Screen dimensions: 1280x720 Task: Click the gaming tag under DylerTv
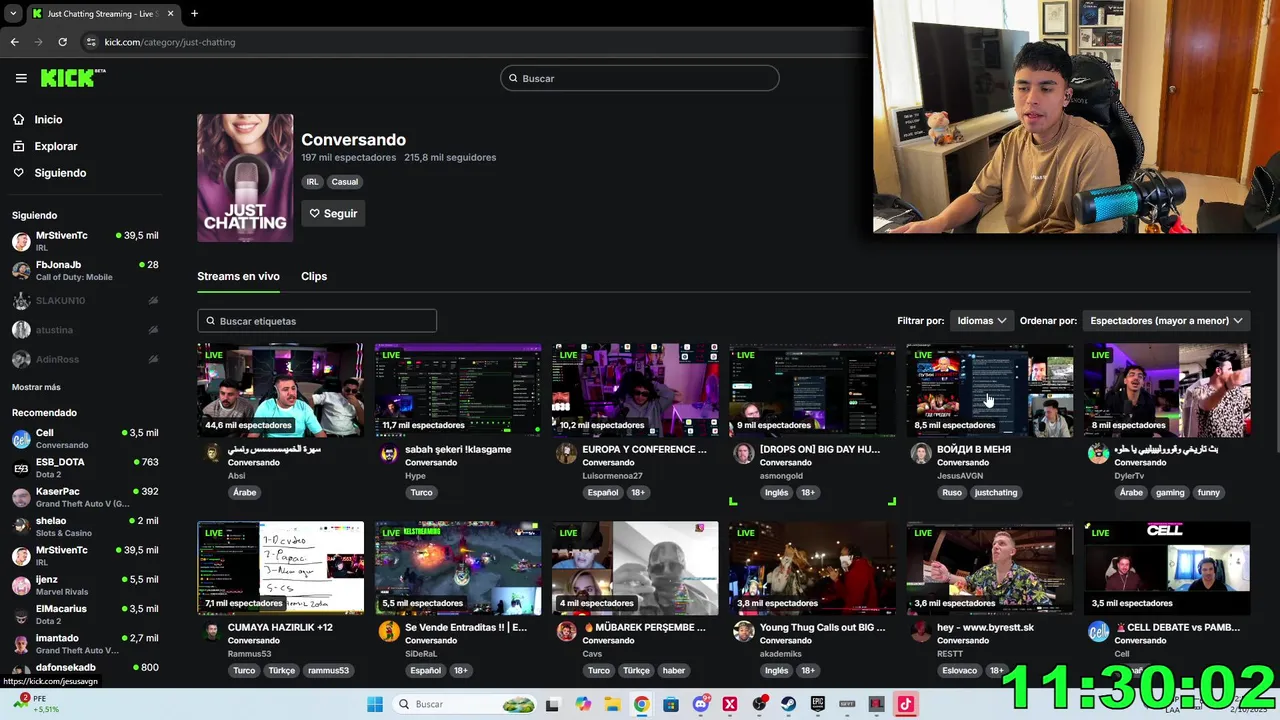coord(1170,492)
